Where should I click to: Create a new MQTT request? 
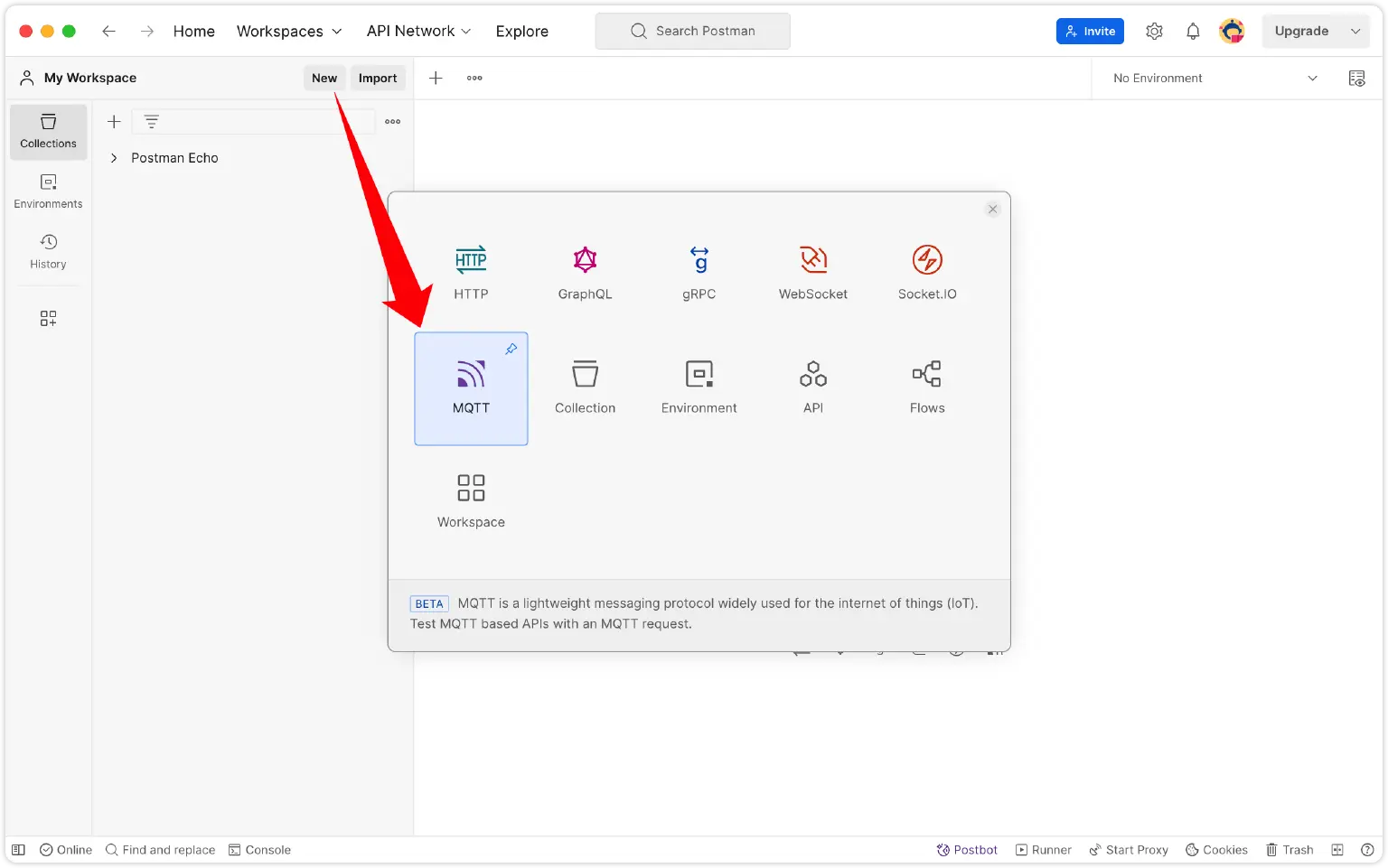click(x=471, y=388)
